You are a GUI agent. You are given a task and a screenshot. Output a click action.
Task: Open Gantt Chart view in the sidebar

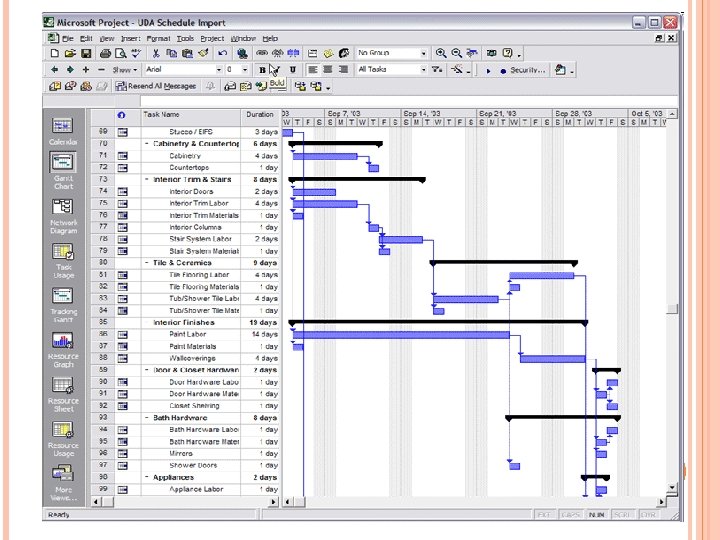[x=63, y=170]
